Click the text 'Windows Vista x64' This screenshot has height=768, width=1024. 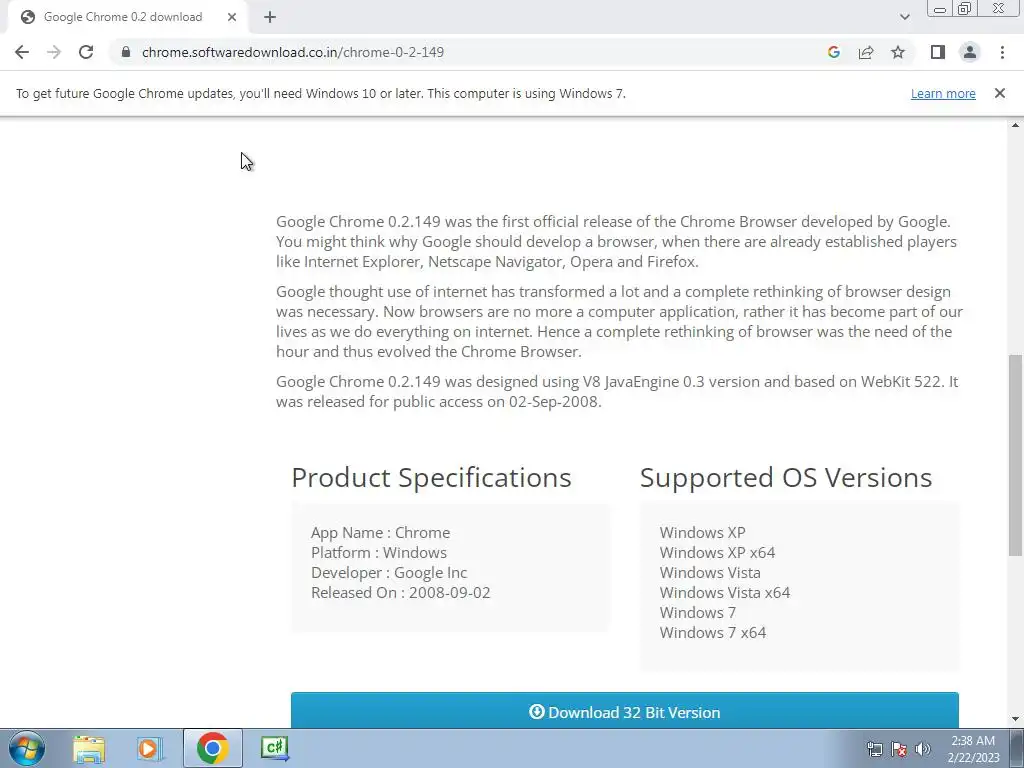tap(725, 592)
